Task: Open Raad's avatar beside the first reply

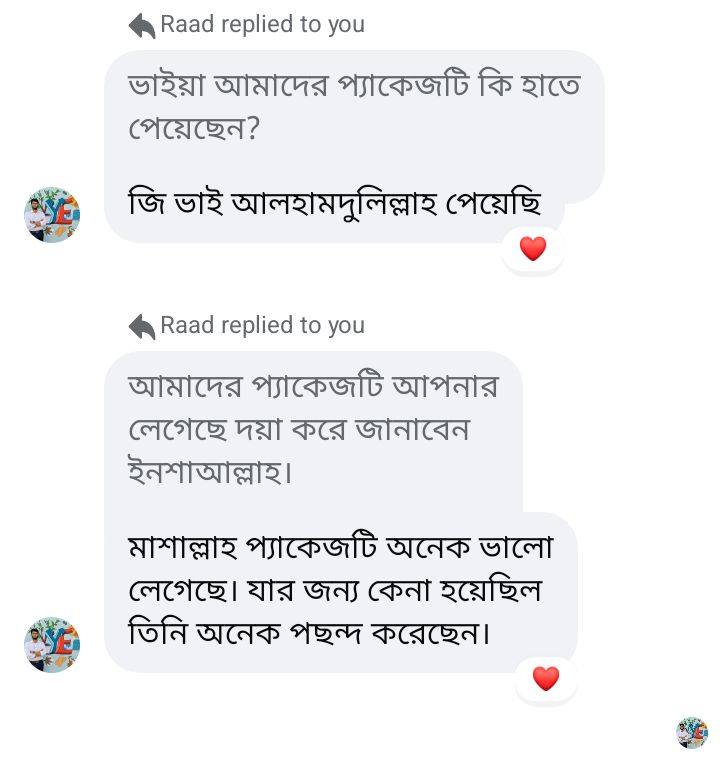Action: tap(52, 214)
